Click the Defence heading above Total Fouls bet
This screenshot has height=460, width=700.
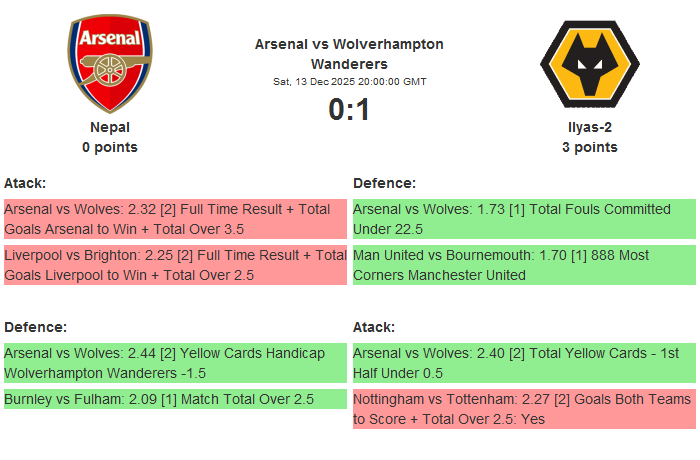pyautogui.click(x=384, y=183)
